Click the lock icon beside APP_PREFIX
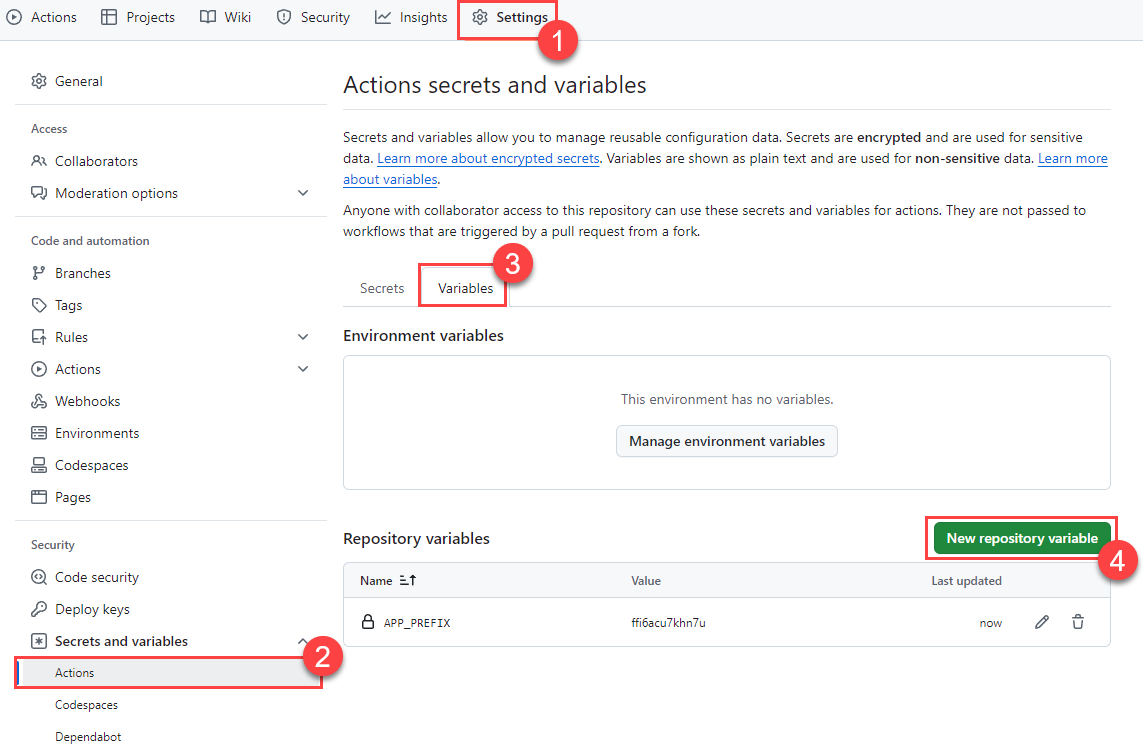This screenshot has width=1143, height=755. point(366,622)
